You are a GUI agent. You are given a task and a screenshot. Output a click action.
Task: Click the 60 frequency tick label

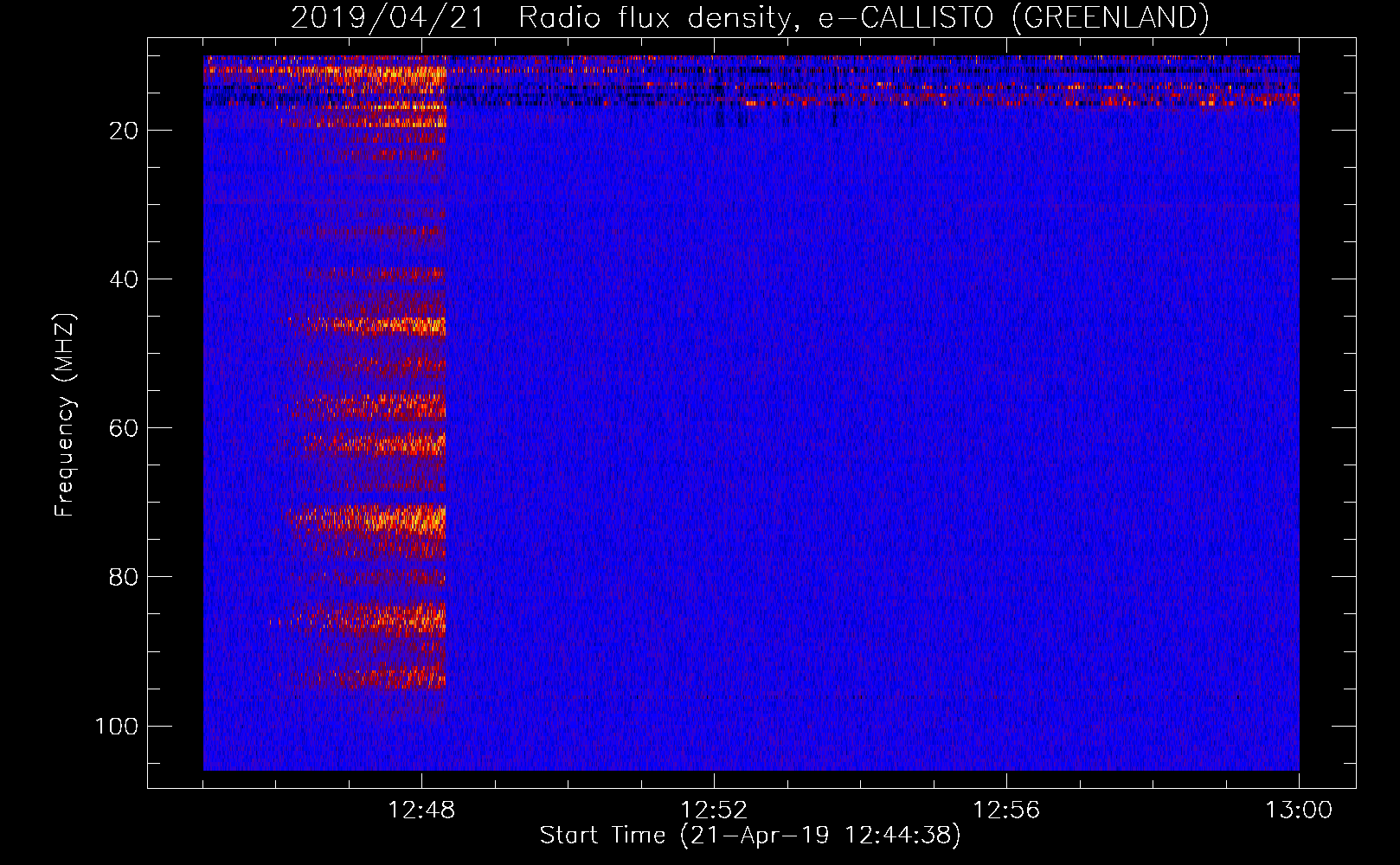coord(124,428)
